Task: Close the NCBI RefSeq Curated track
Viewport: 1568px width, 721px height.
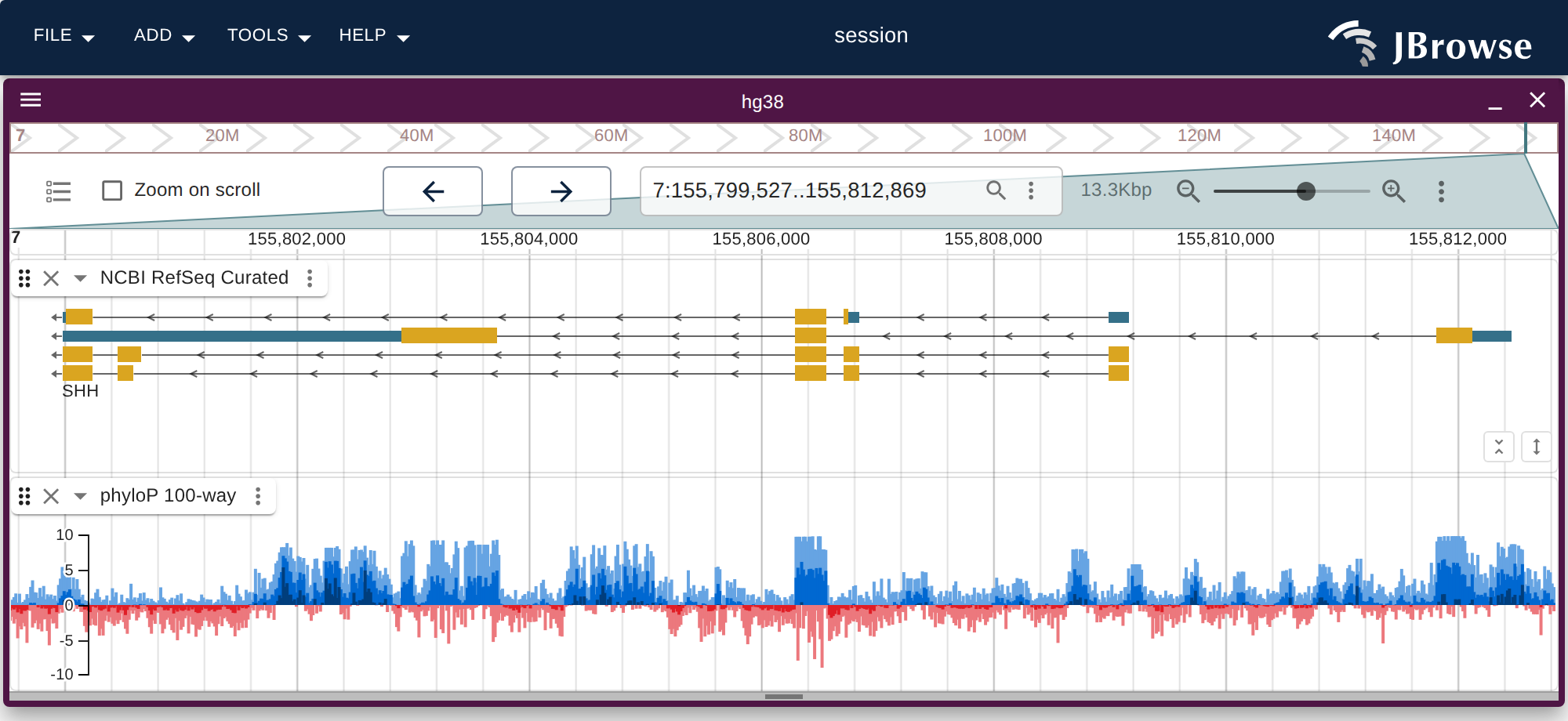Action: coord(51,278)
